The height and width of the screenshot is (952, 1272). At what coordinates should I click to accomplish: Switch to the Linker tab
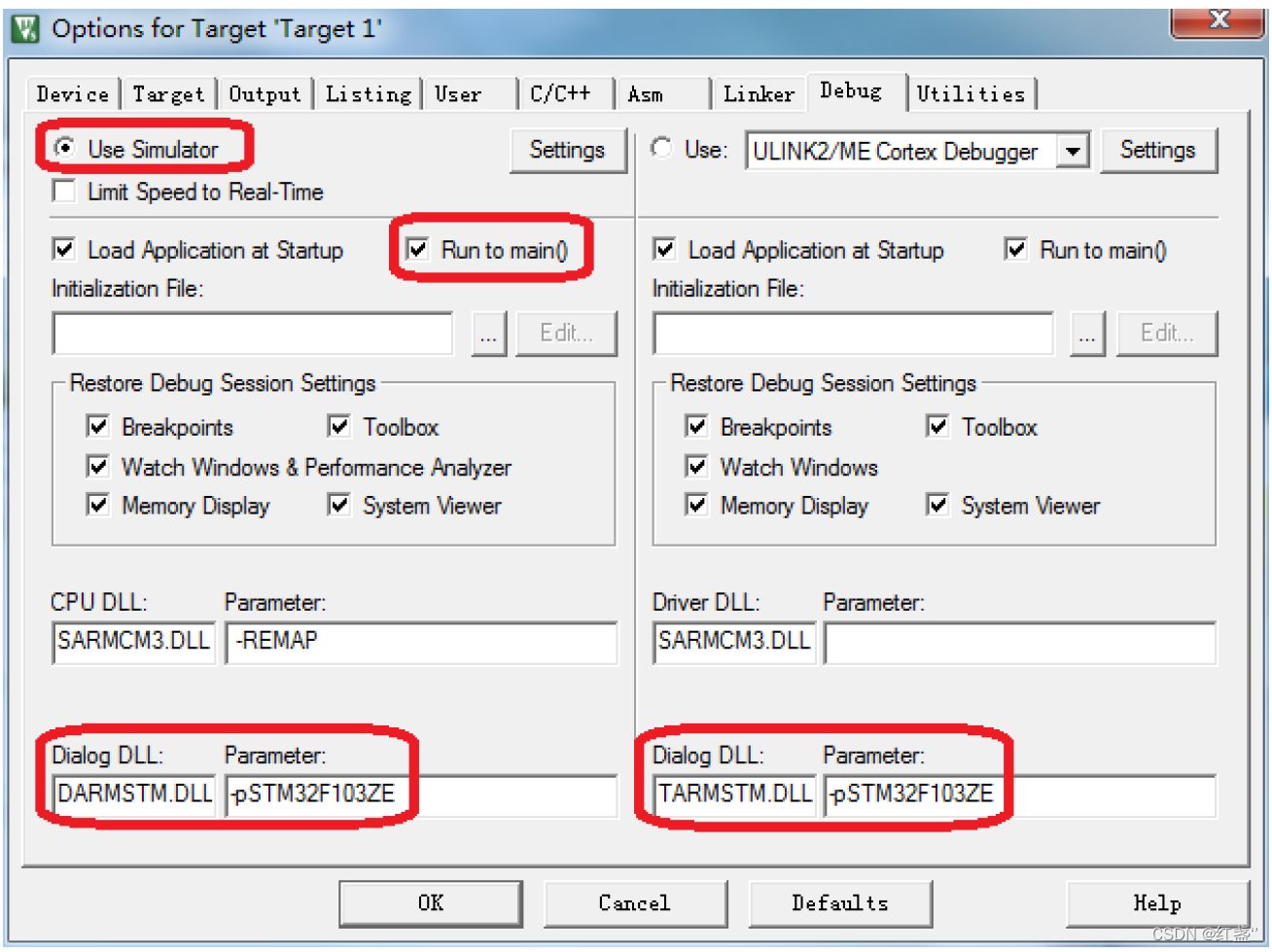pos(760,94)
